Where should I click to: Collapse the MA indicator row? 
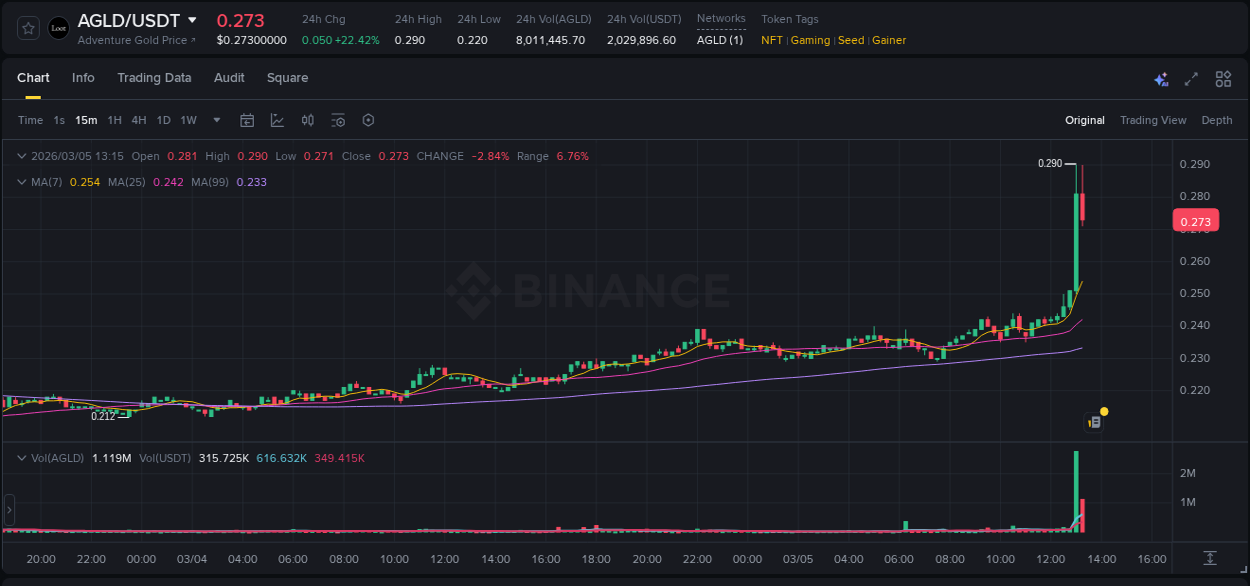pos(21,181)
